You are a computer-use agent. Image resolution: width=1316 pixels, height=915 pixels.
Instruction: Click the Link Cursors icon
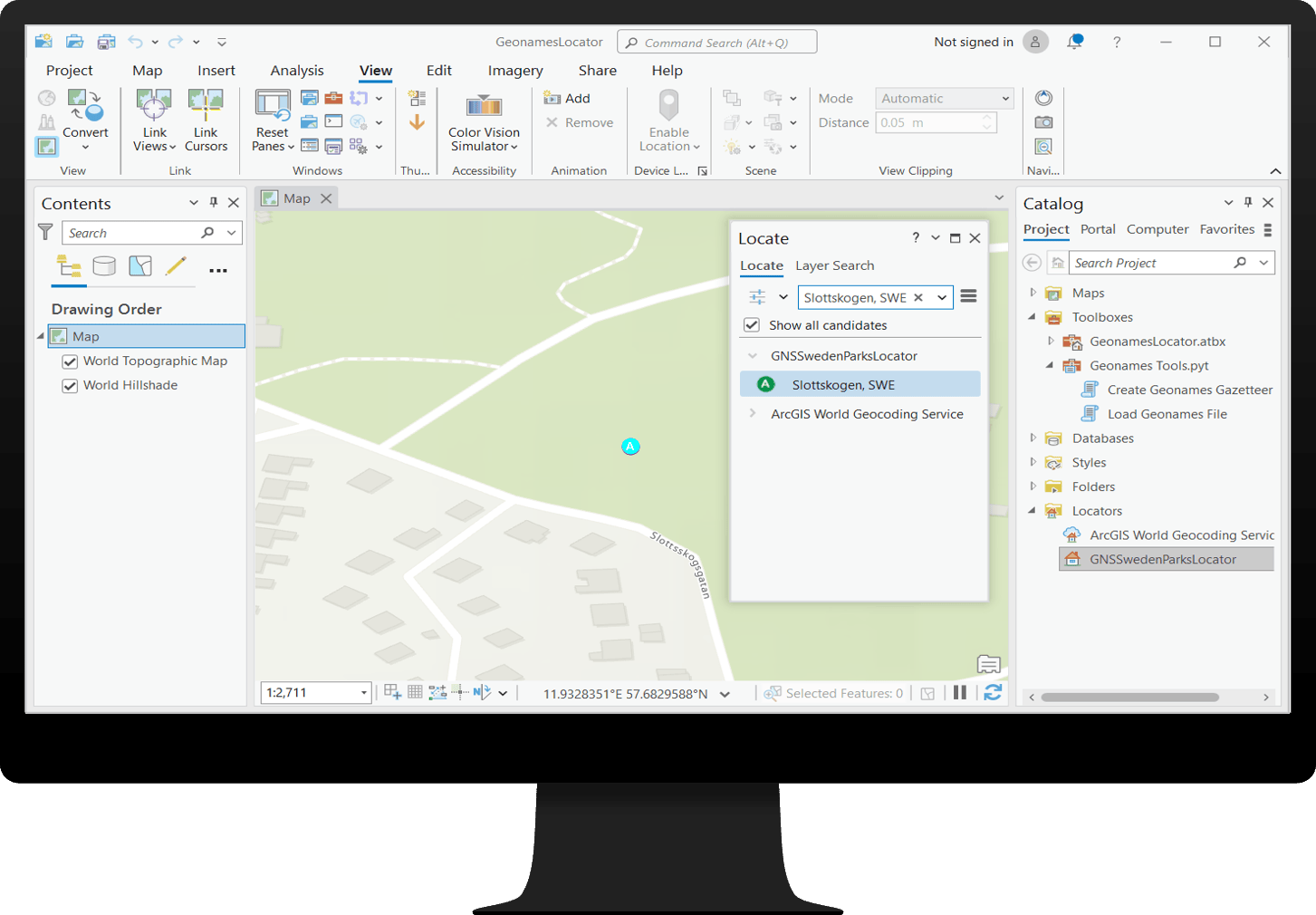coord(206,105)
